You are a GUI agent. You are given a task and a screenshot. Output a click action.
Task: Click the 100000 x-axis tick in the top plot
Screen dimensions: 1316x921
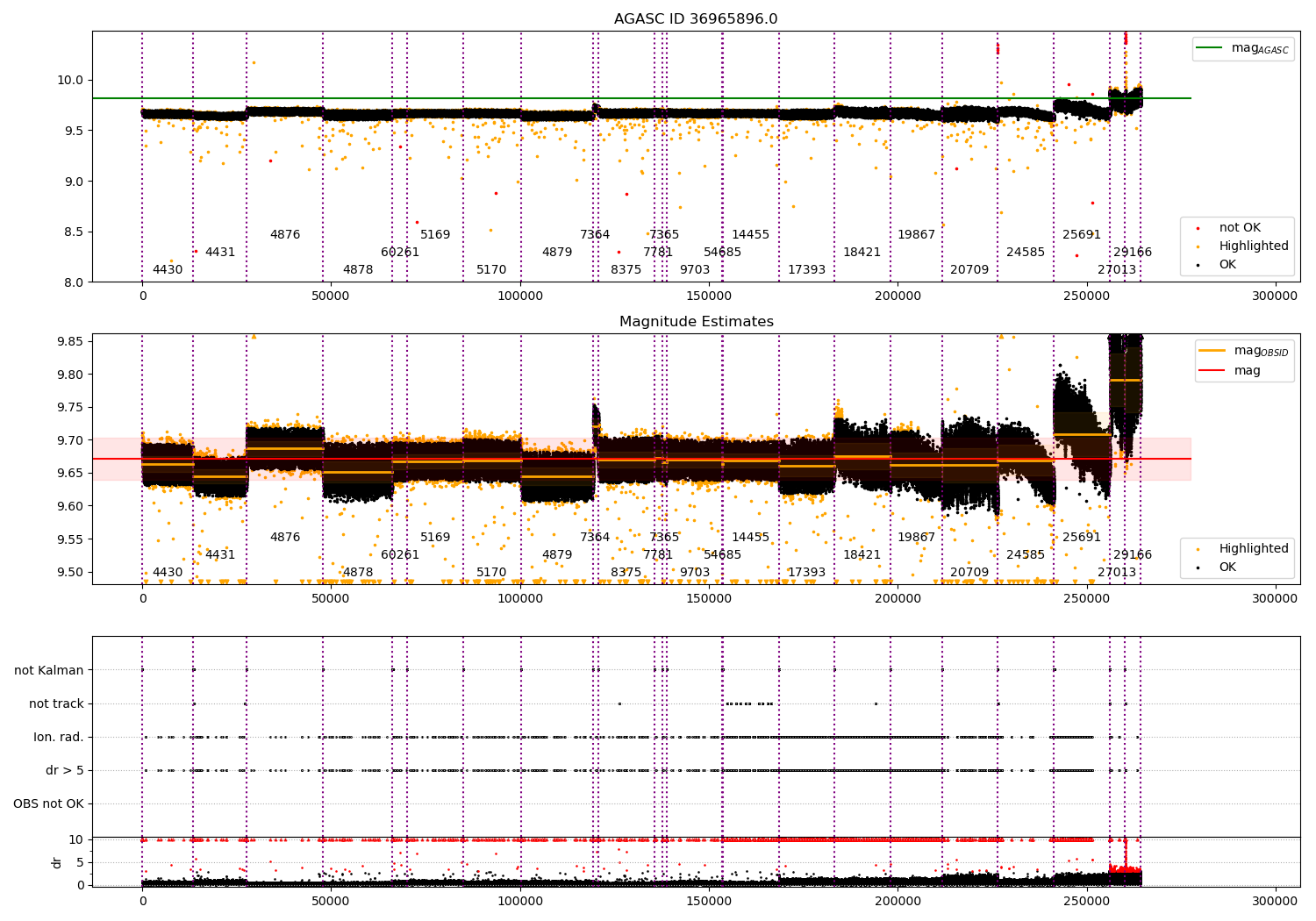520,296
